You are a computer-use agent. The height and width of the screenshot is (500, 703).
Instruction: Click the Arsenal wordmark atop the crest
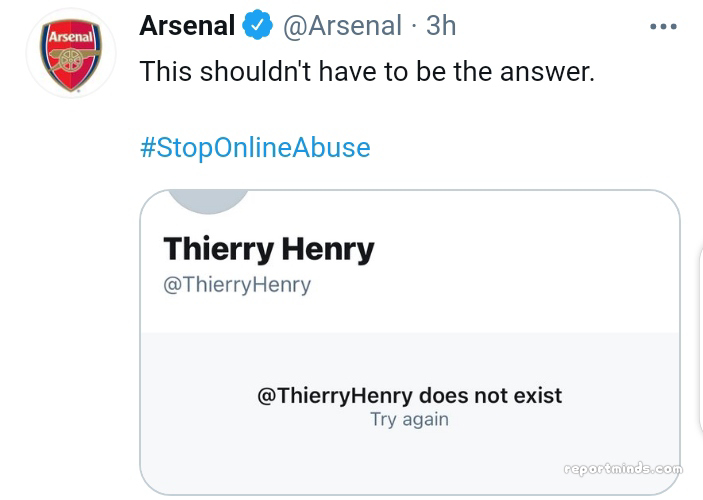tap(71, 37)
